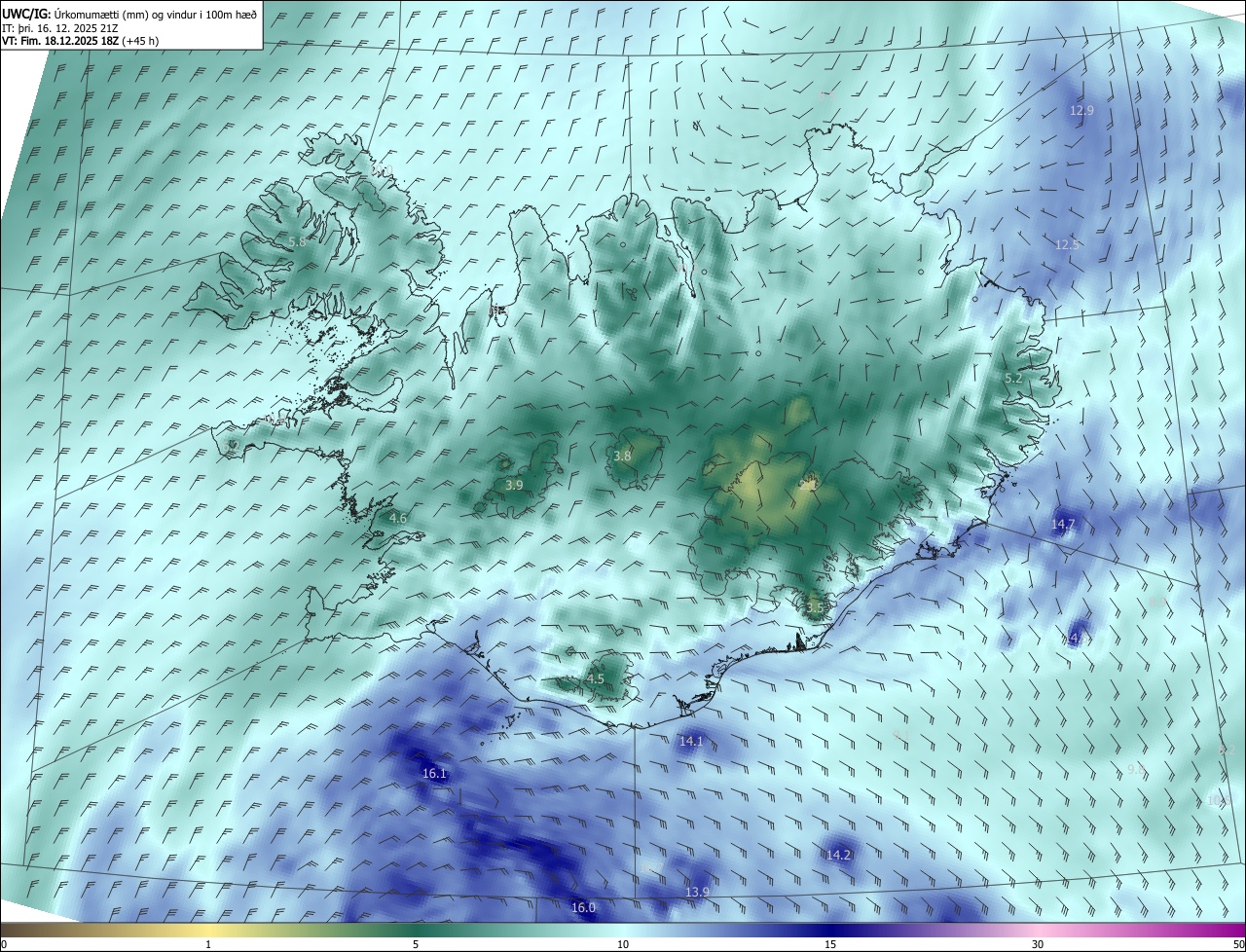
Task: Click the faint 9.8 value label
Action: tap(1135, 769)
